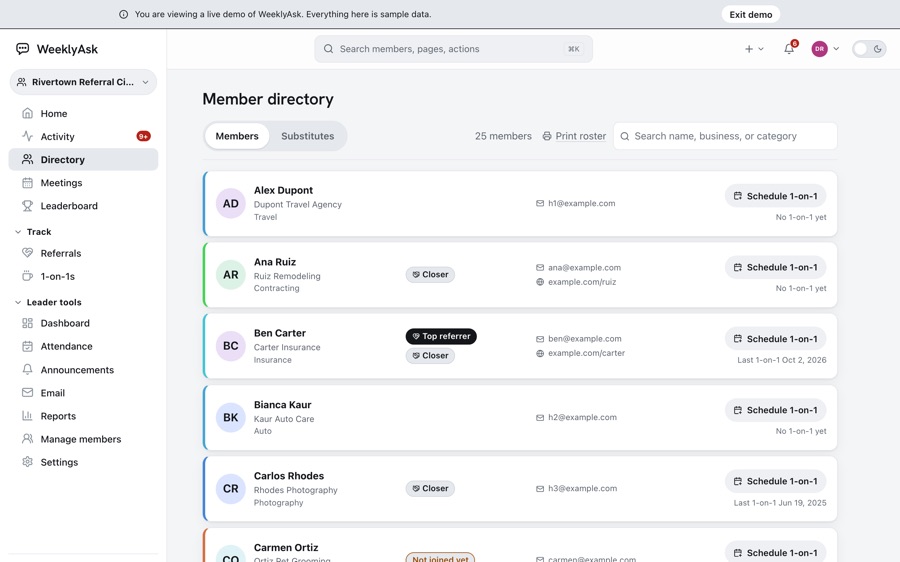This screenshot has height=562, width=900.
Task: Click 'Last 1-on-1 Jun 19, 2025' text
Action: click(x=780, y=503)
